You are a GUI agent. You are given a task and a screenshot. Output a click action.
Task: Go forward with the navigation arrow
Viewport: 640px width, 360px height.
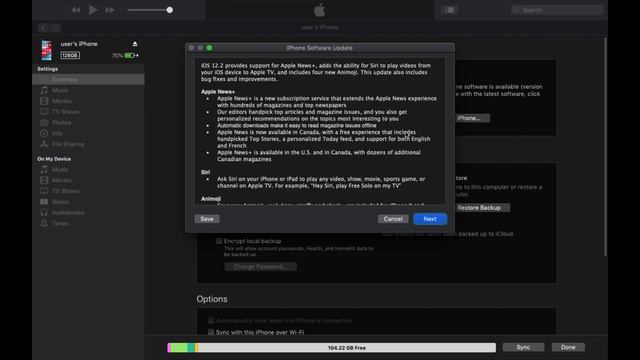[56, 28]
